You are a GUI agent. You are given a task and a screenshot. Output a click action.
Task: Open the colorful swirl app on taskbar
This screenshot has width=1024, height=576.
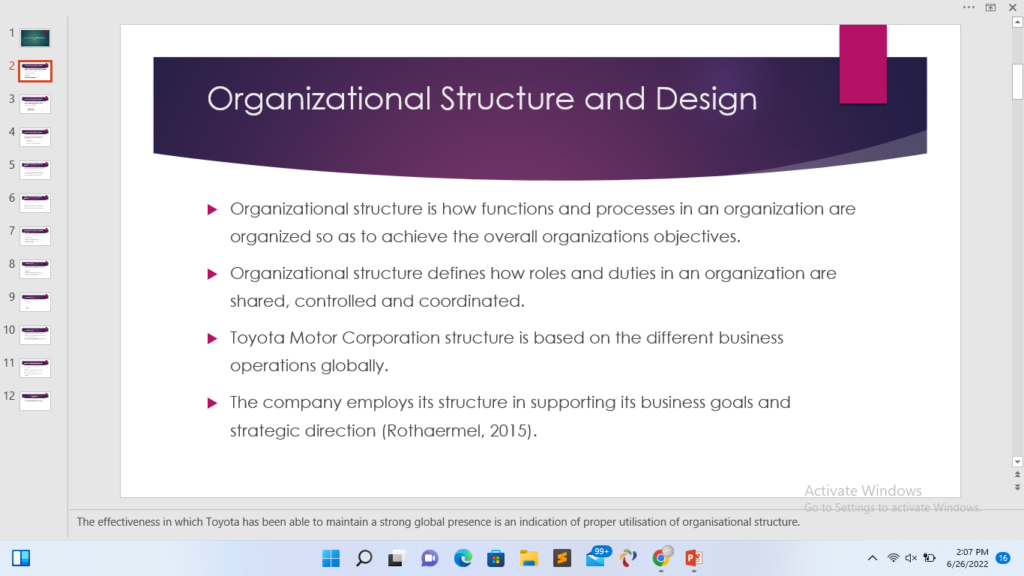click(628, 558)
